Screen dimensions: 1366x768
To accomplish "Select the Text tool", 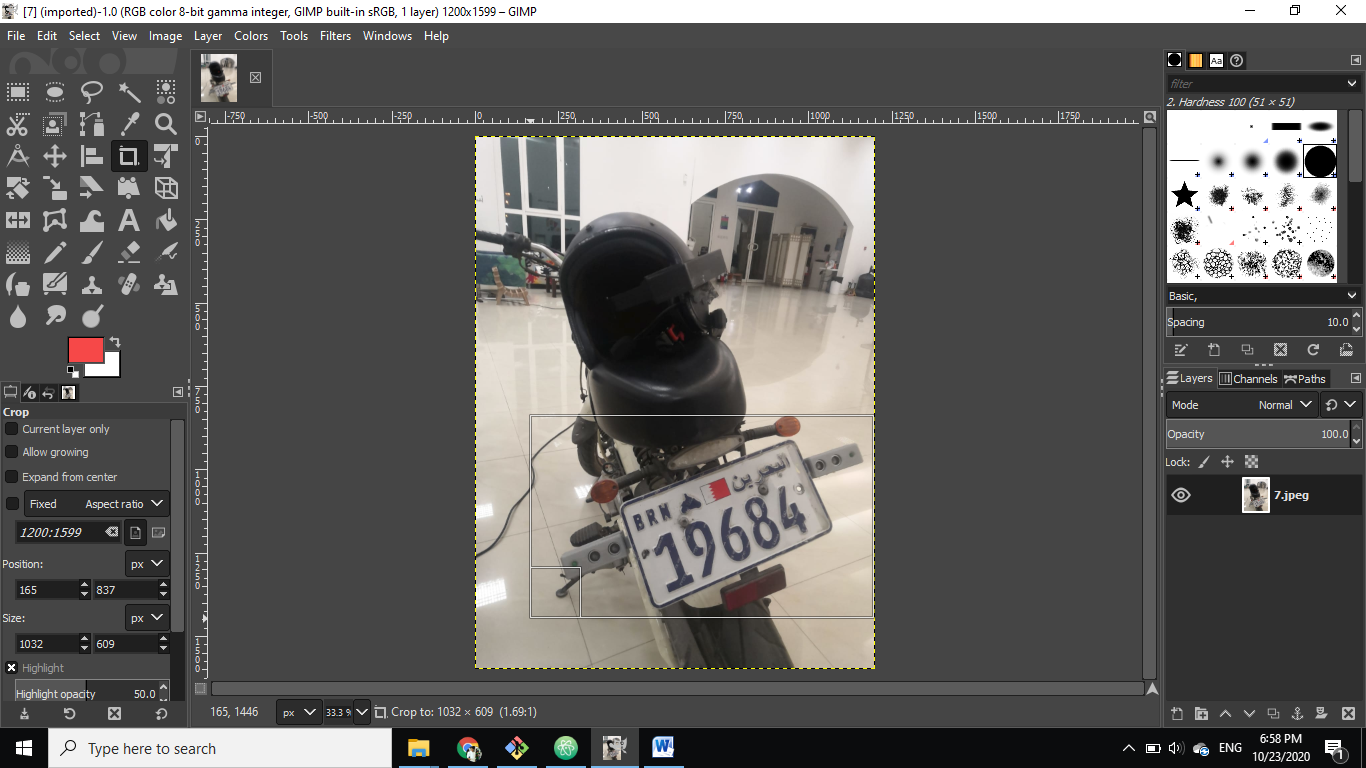I will 129,220.
